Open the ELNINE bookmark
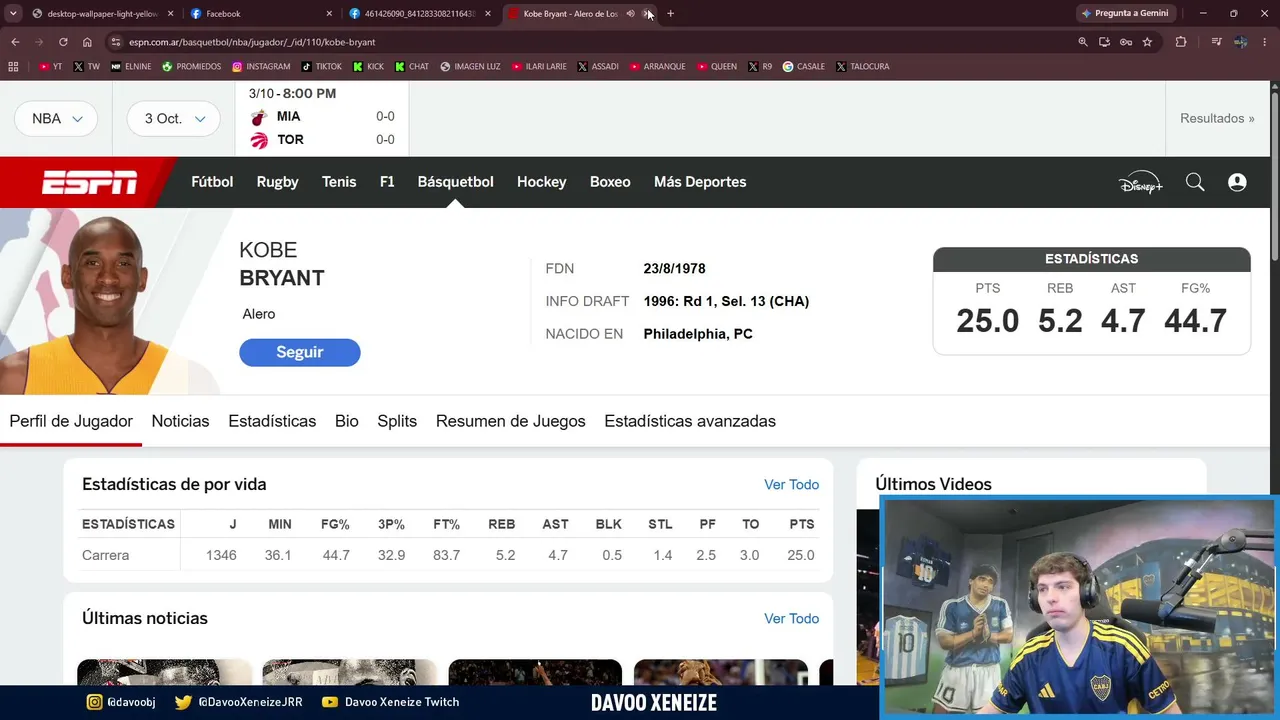The image size is (1280, 720). click(x=131, y=67)
